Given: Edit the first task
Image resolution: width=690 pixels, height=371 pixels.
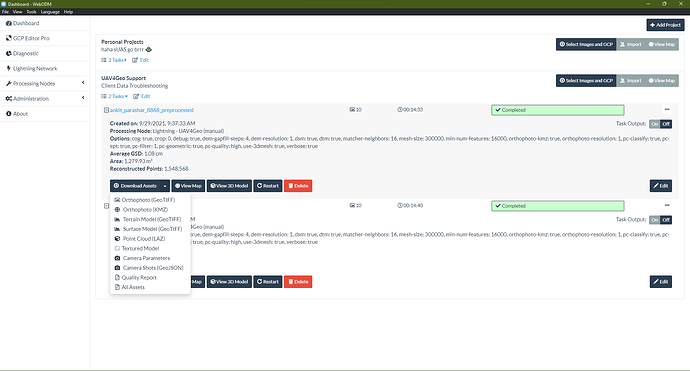Looking at the screenshot, I should (x=661, y=186).
